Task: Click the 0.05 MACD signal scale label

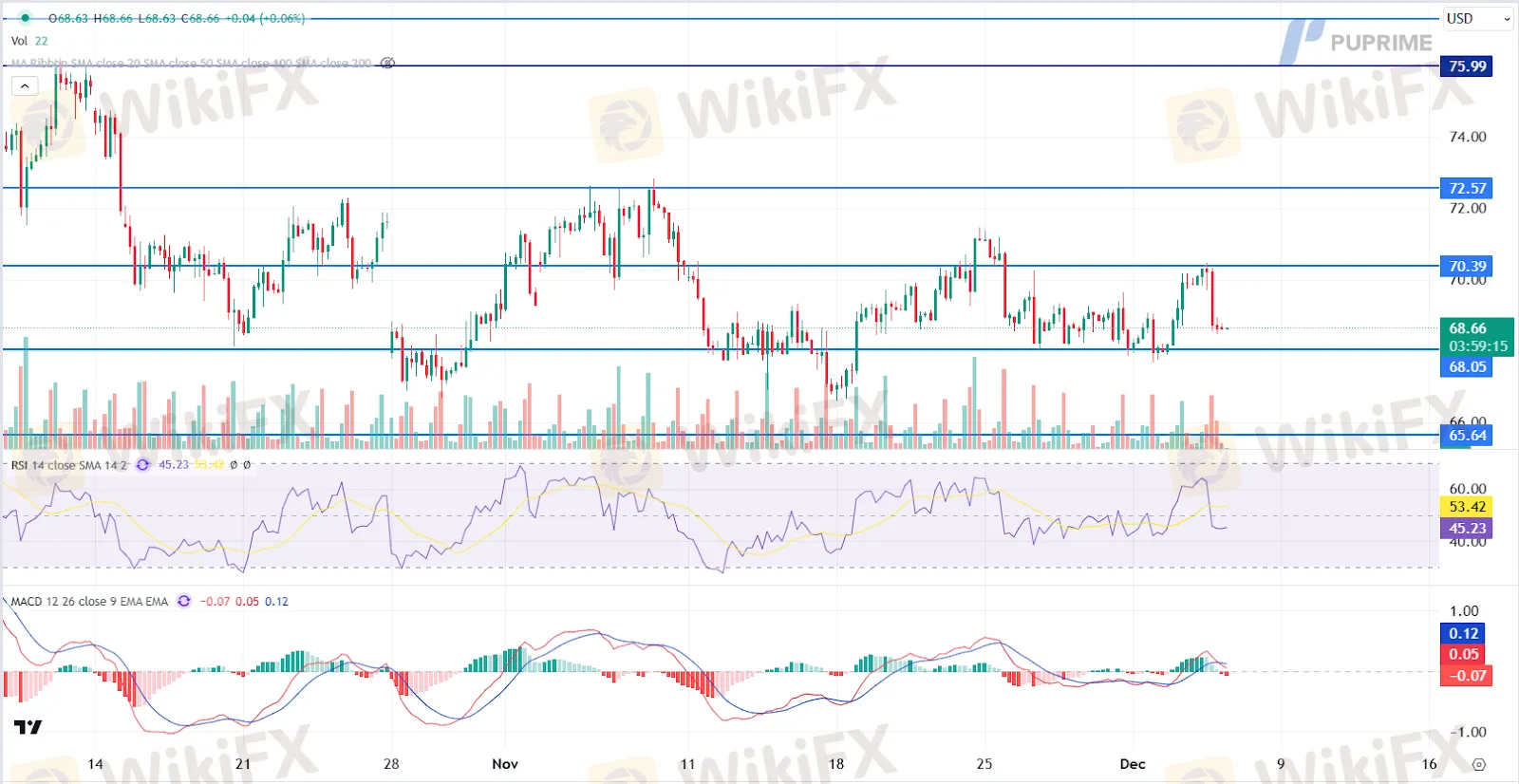Action: (1464, 654)
